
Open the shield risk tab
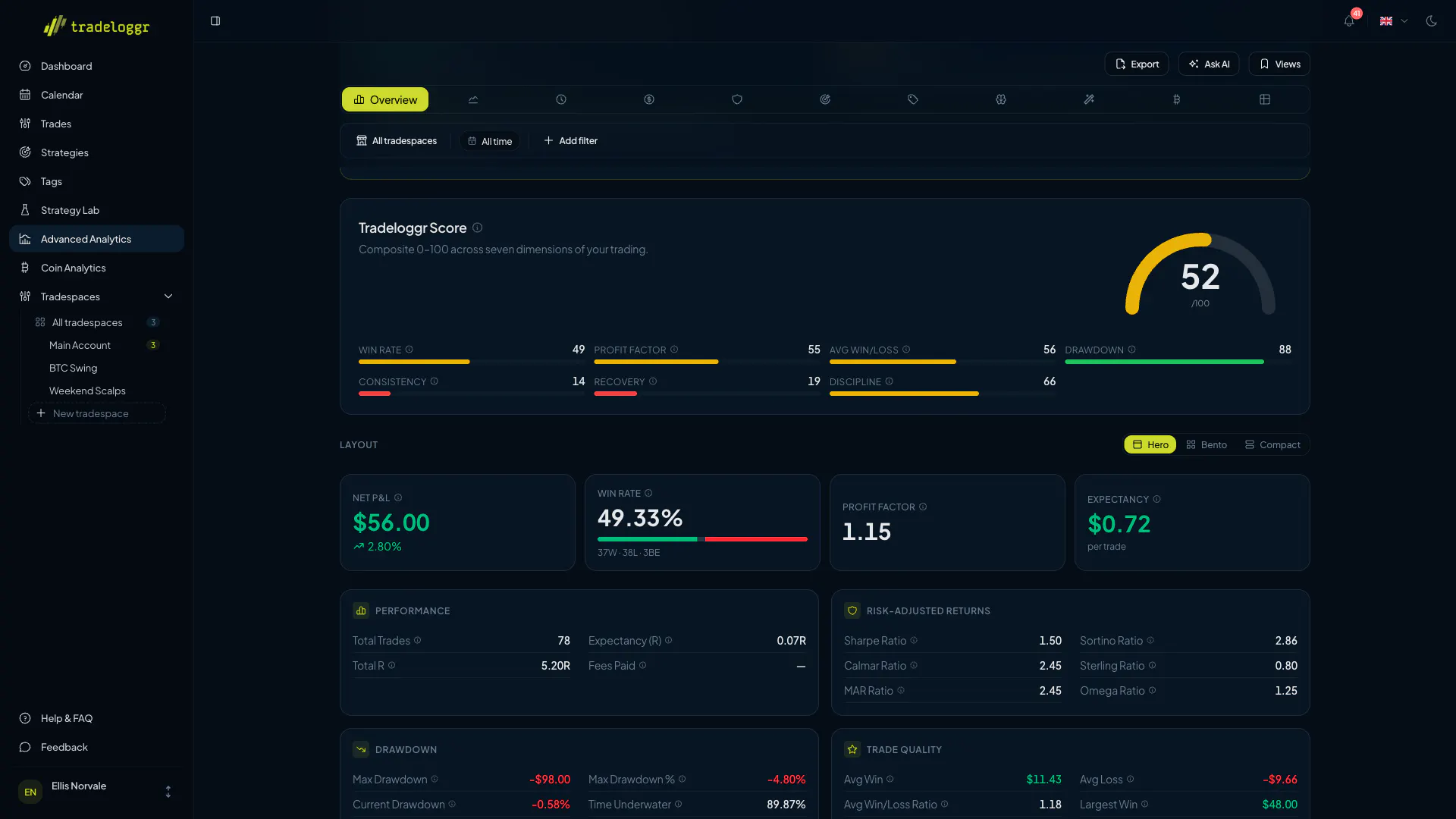737,99
